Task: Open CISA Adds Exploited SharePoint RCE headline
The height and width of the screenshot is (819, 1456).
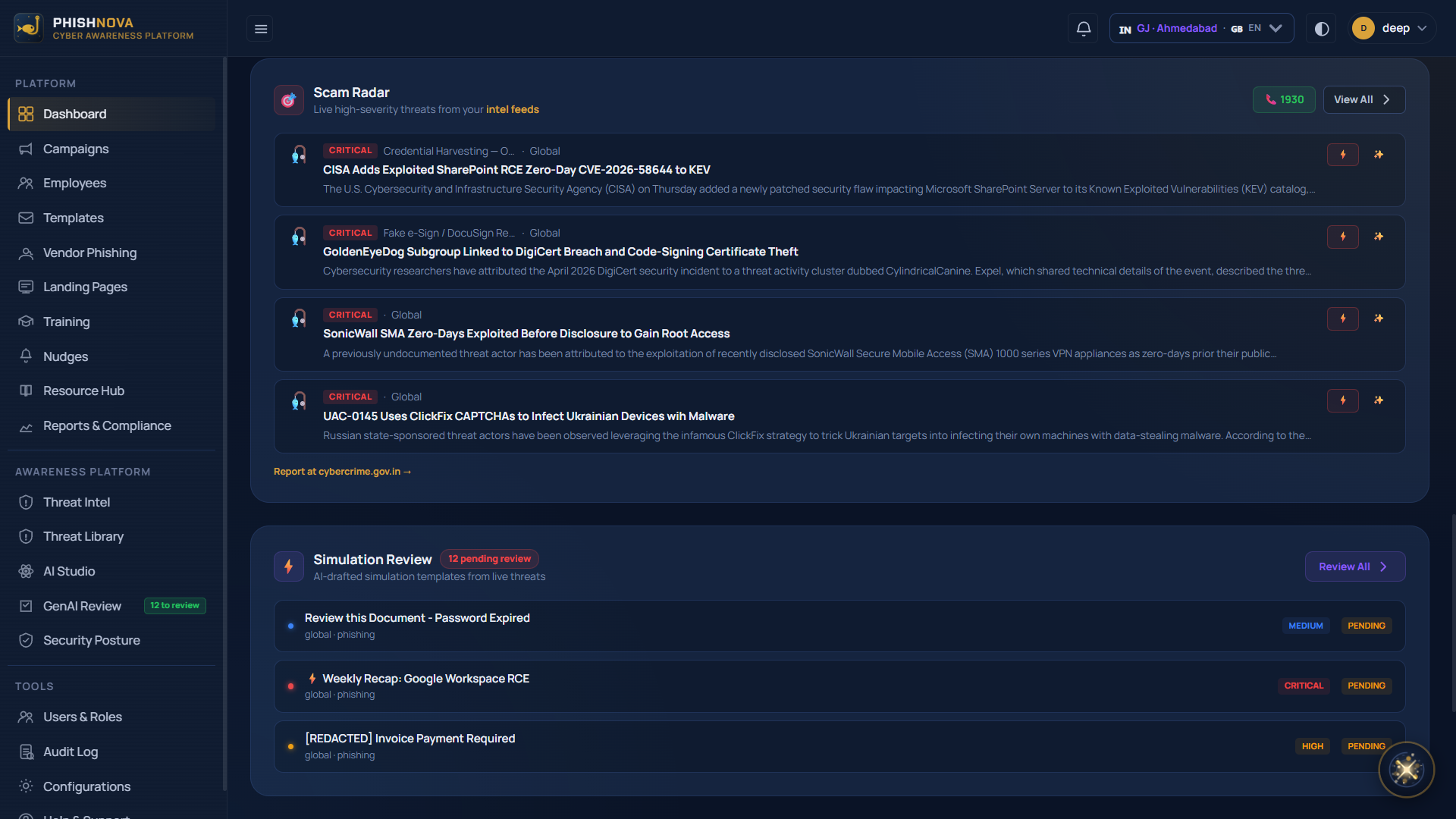Action: (516, 170)
